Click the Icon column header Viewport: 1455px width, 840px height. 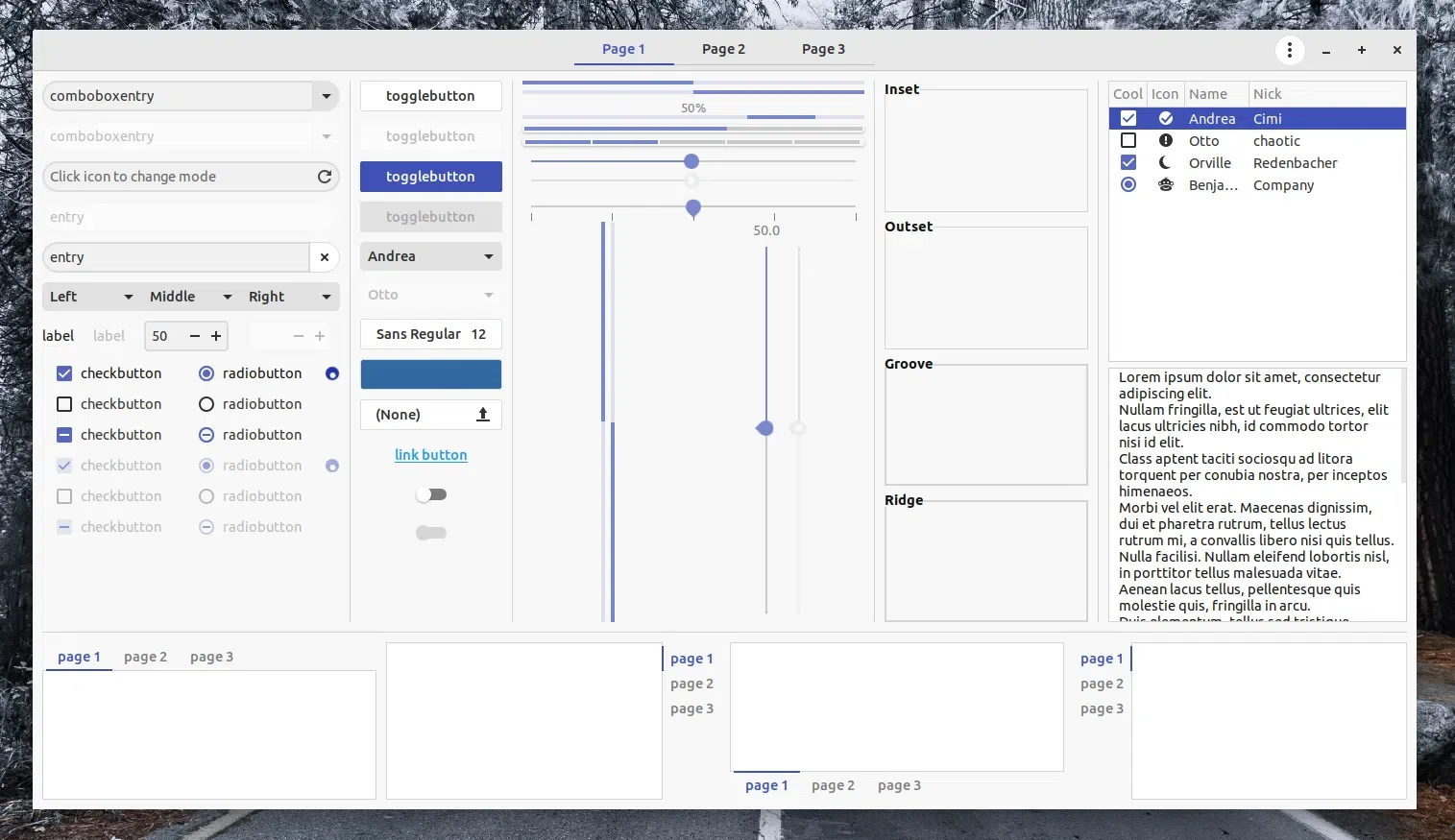tap(1165, 94)
